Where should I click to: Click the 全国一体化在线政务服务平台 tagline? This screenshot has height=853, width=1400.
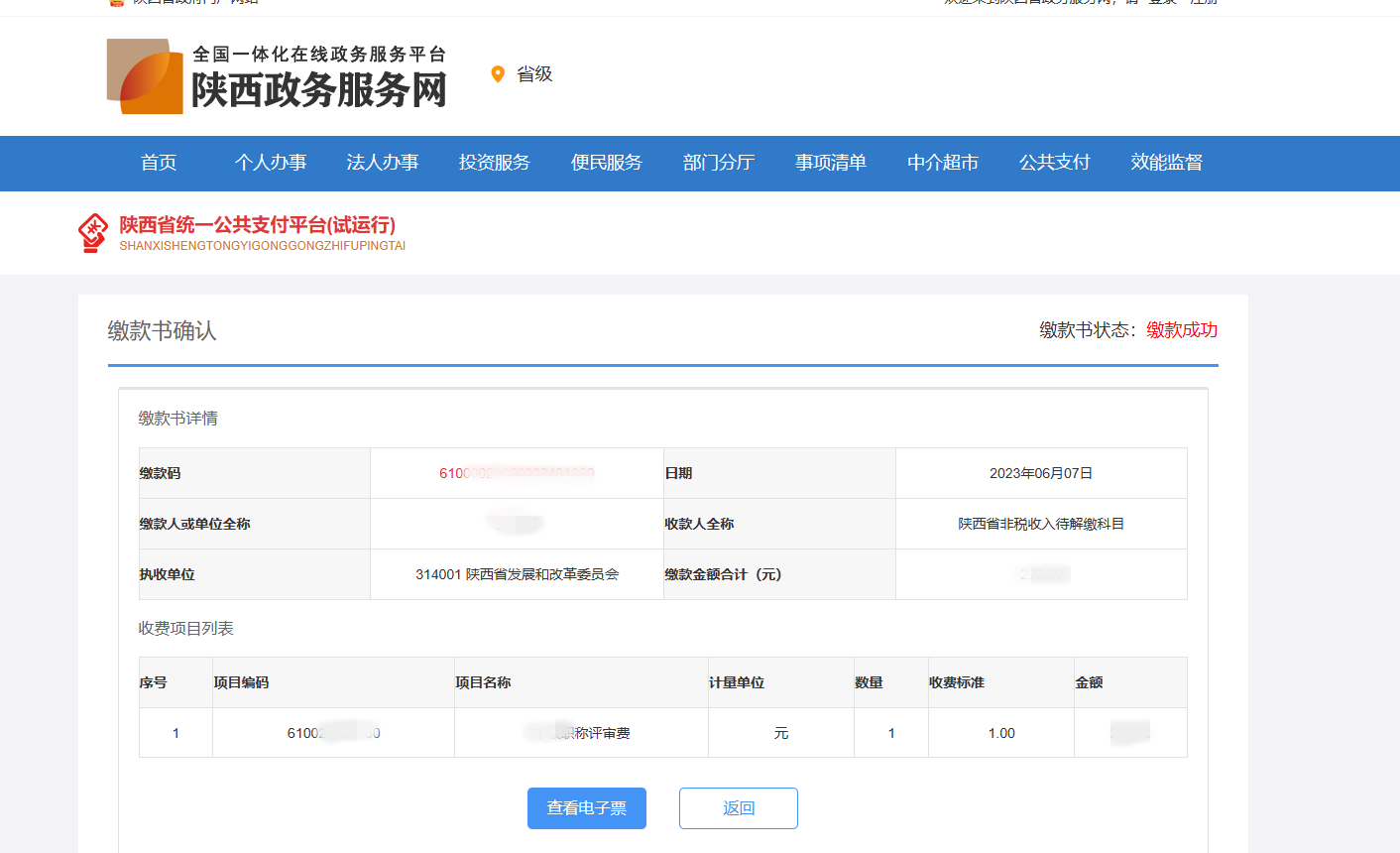click(x=319, y=54)
